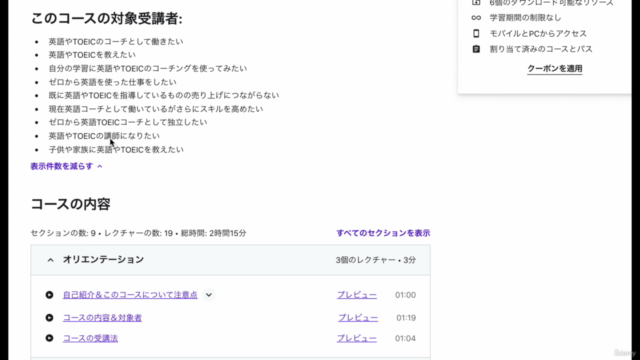Collapse list with 表示件数を減らす
Viewport: 640px width, 360px height.
tap(66, 166)
